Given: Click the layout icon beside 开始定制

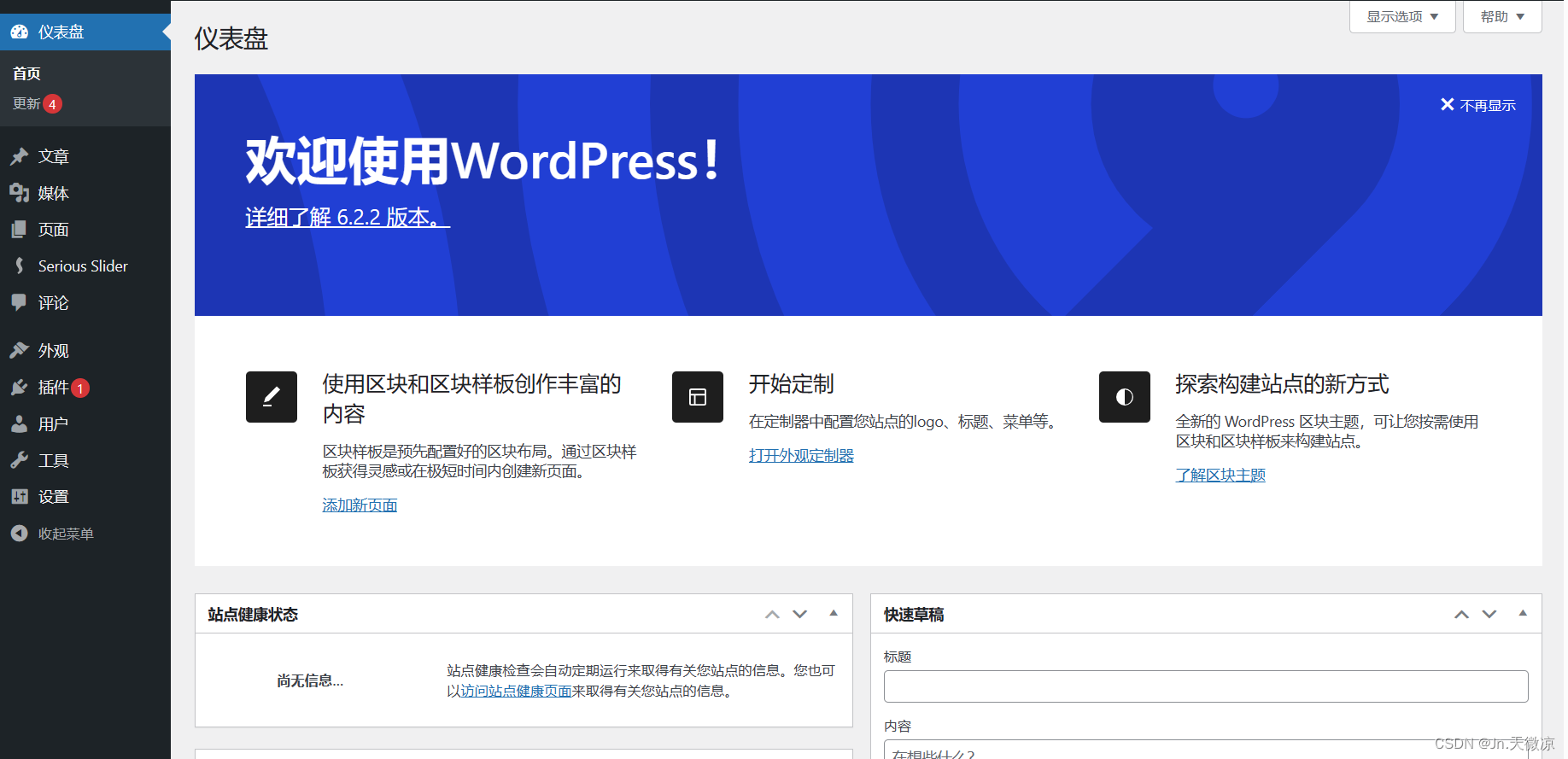Looking at the screenshot, I should [x=698, y=397].
